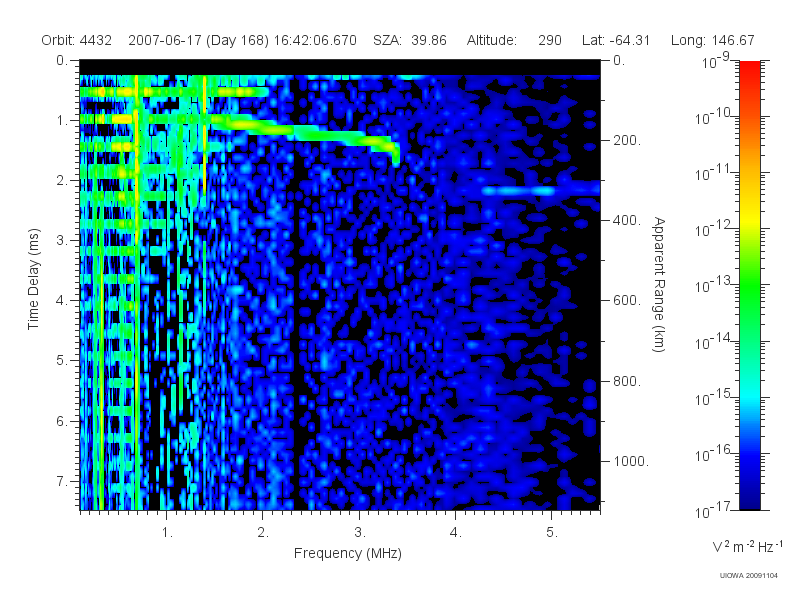The width and height of the screenshot is (800, 600).
Task: Click the '800.' apparent range tick label
Action: pyautogui.click(x=627, y=381)
